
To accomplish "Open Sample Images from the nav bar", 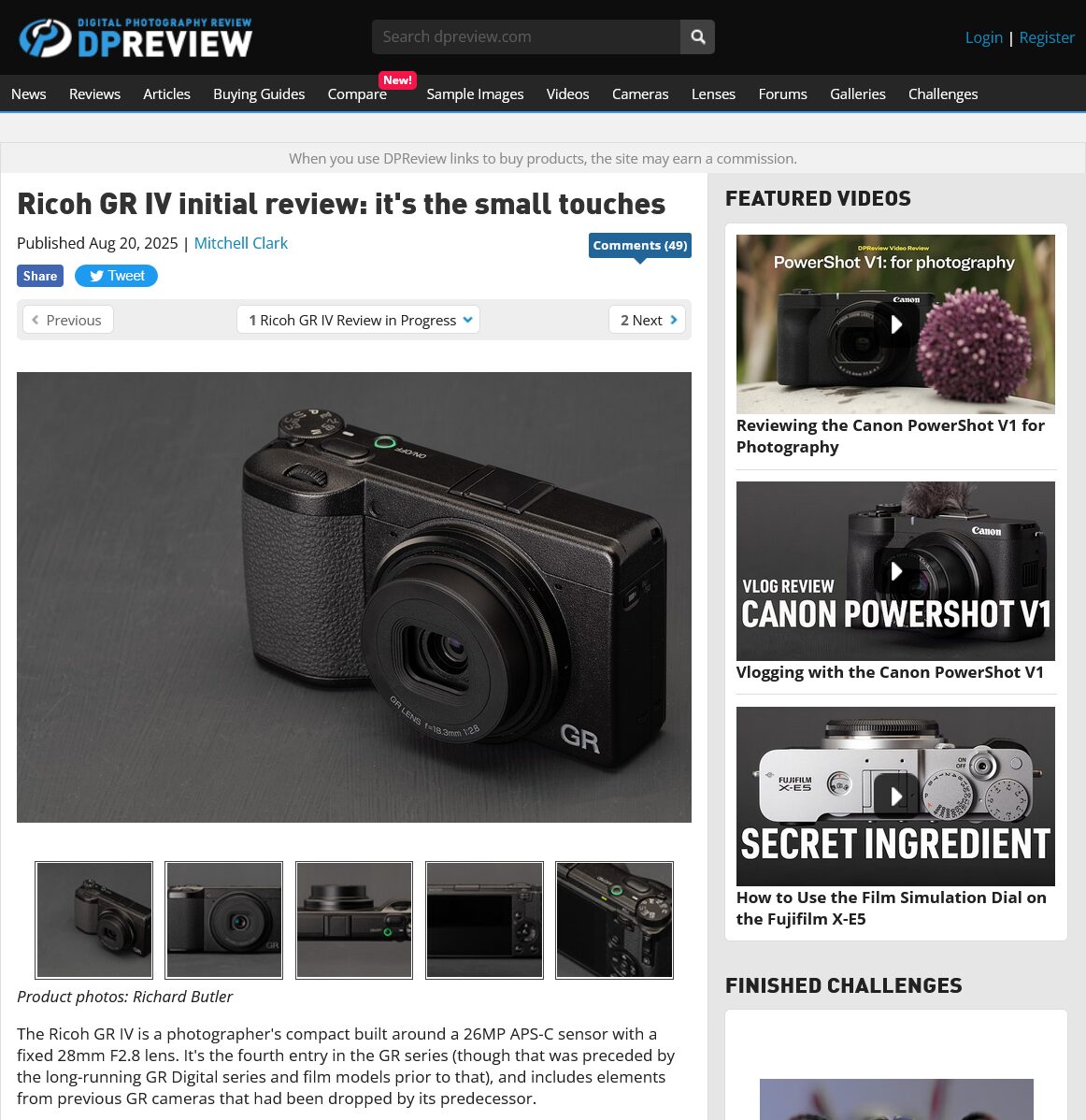I will coord(475,93).
